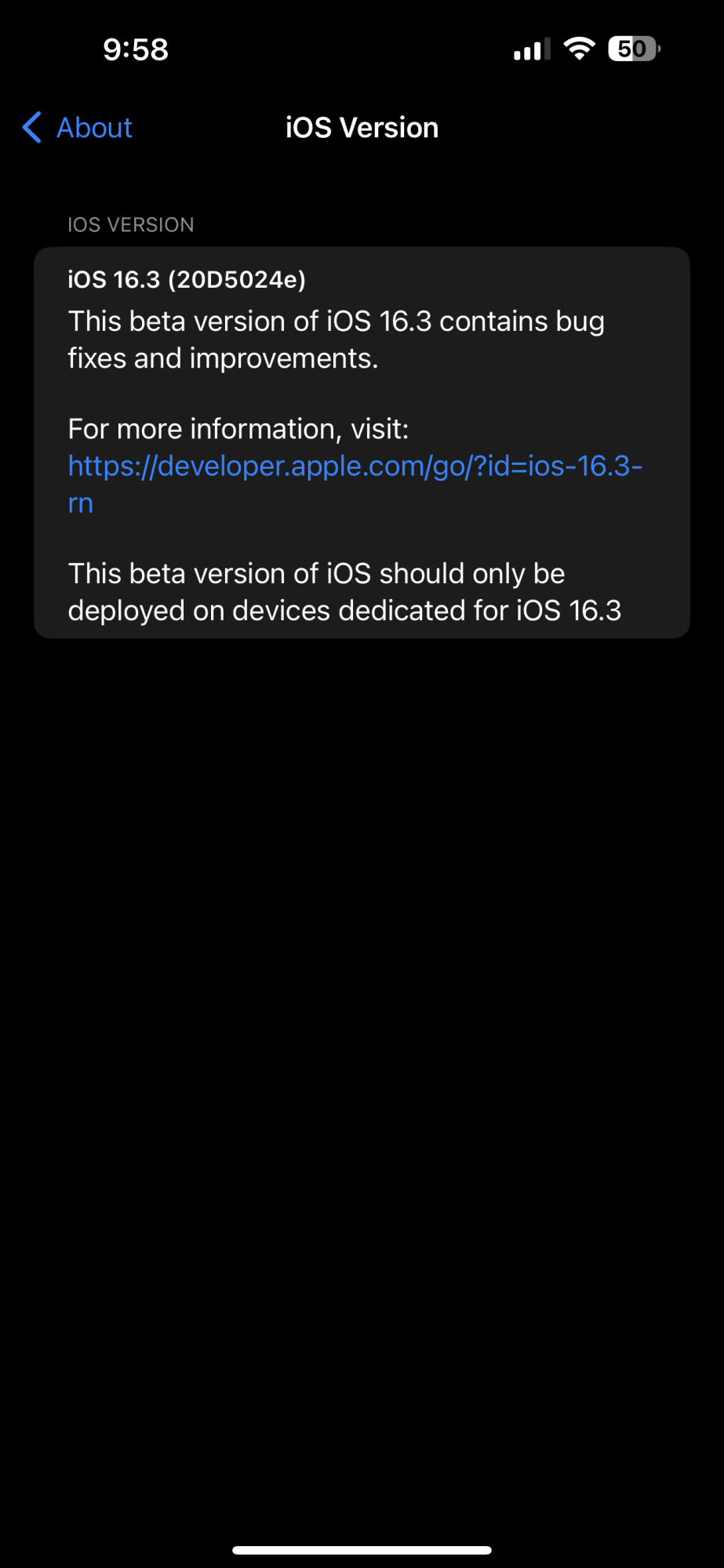Screen dimensions: 724x1568
Task: Tap the wrapped 'rn' end of link
Action: (81, 503)
